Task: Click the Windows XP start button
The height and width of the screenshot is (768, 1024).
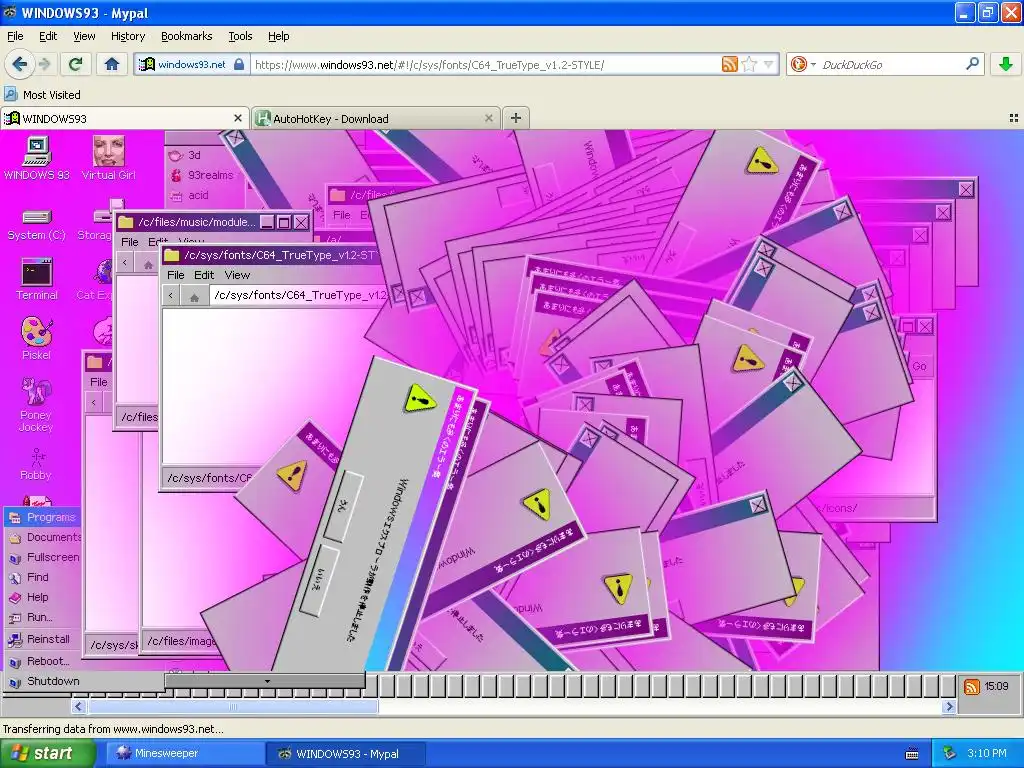Action: pos(48,754)
